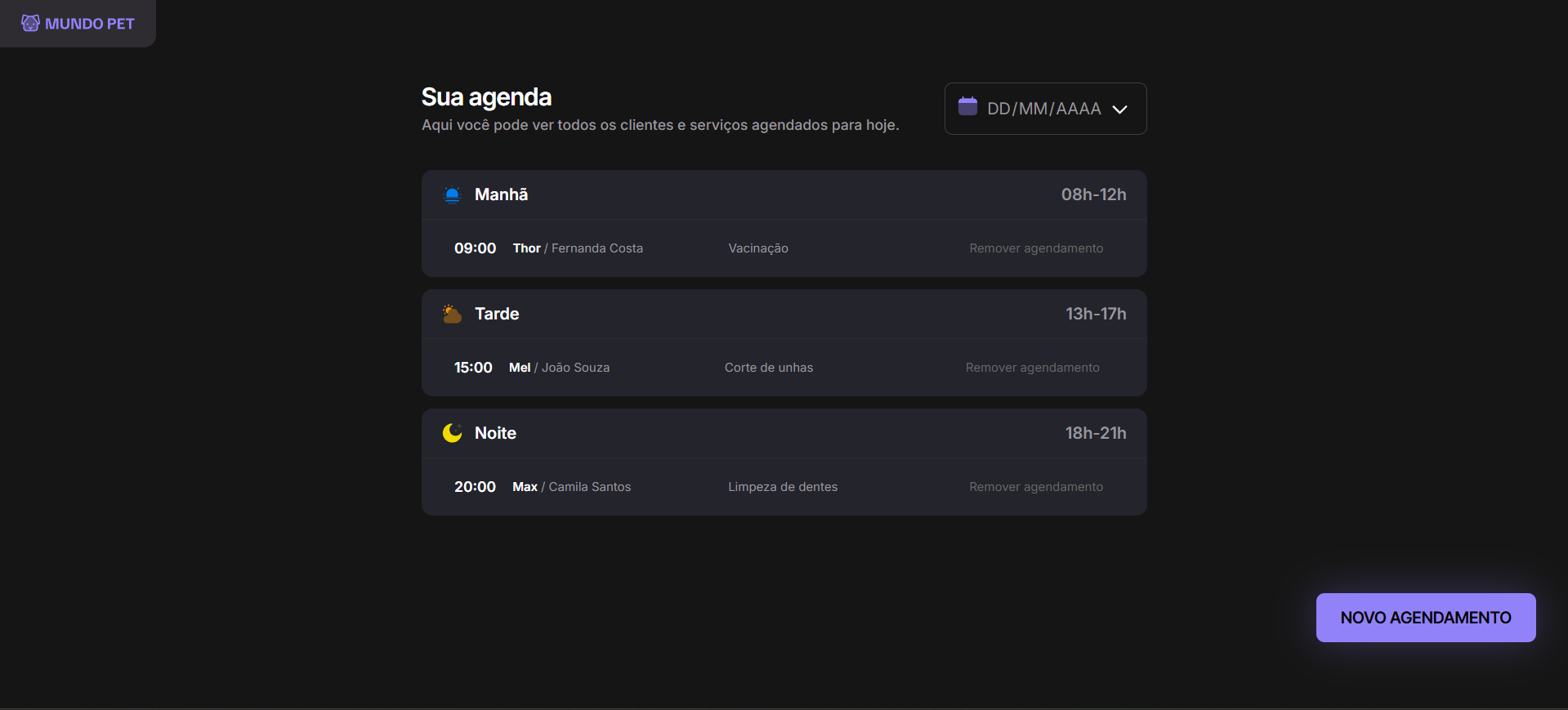Image resolution: width=1568 pixels, height=710 pixels.
Task: Select the Tarde period header
Action: (x=497, y=314)
